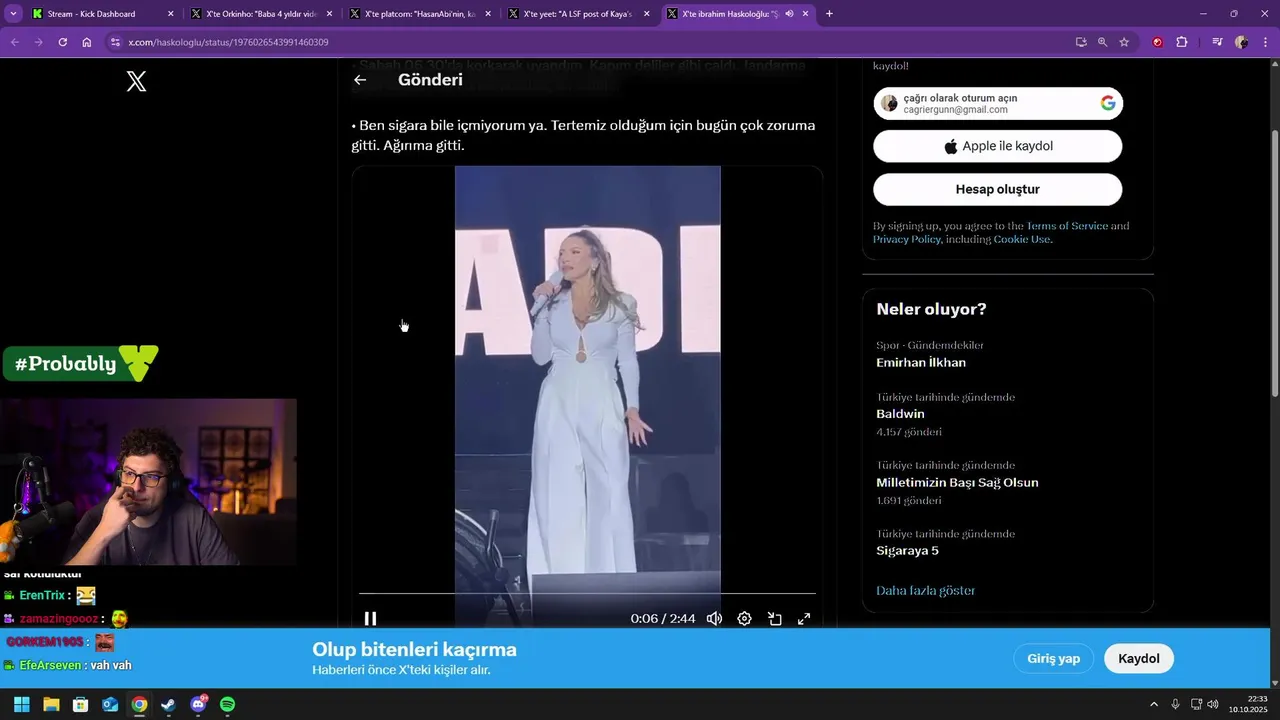Open Outlook from the taskbar

[x=110, y=704]
